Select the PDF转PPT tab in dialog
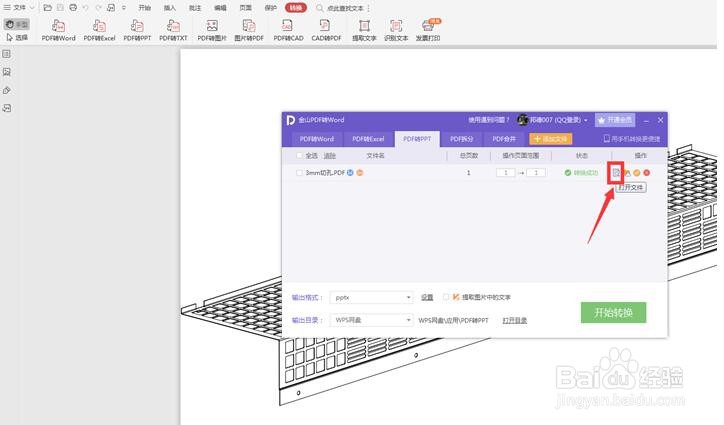The width and height of the screenshot is (724, 425). (417, 139)
